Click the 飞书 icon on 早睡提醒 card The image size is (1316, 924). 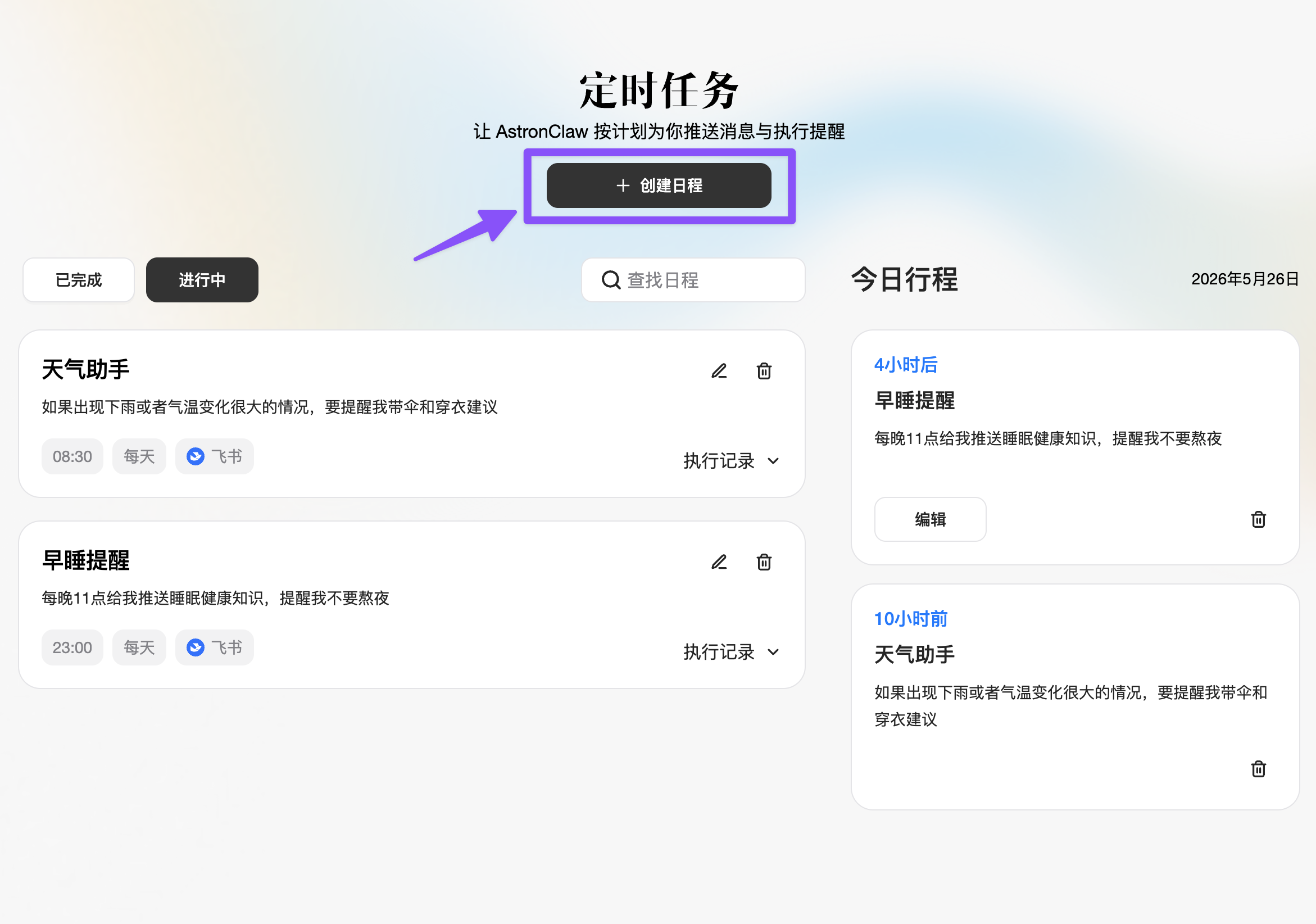pos(196,647)
